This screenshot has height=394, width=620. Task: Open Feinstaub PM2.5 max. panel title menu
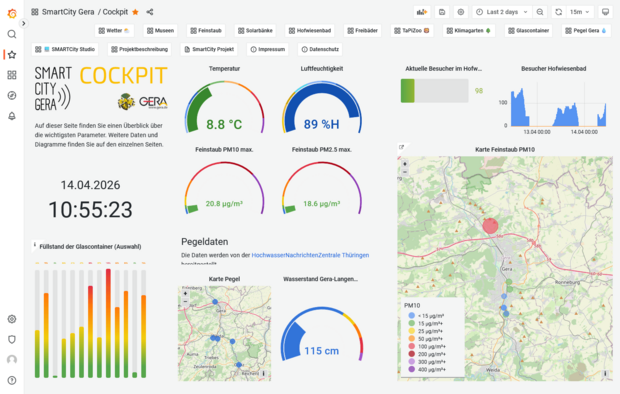[321, 150]
